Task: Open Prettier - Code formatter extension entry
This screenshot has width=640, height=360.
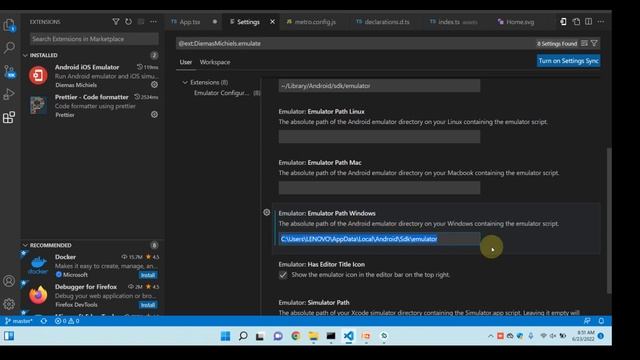Action: (93, 106)
